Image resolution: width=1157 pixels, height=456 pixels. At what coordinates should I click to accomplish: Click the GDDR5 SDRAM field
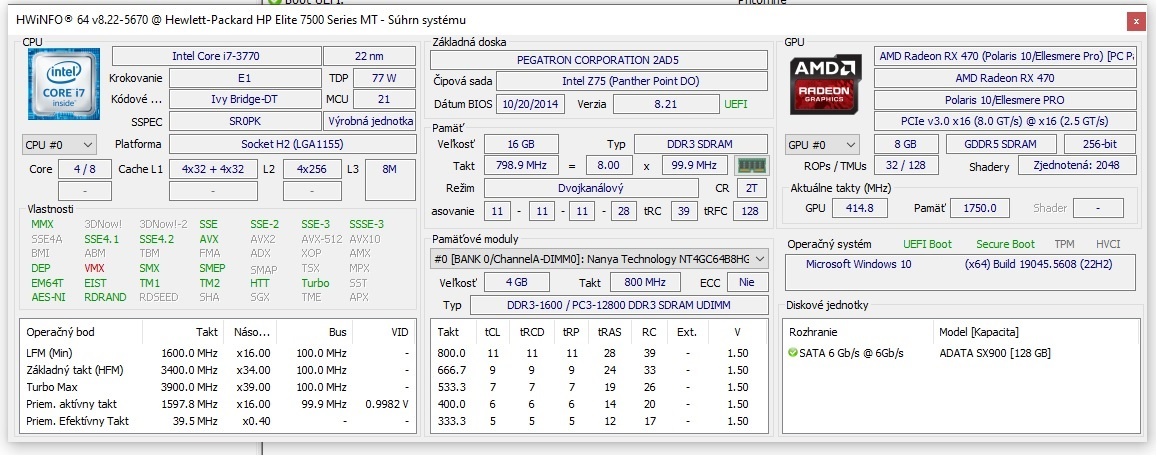point(1001,144)
